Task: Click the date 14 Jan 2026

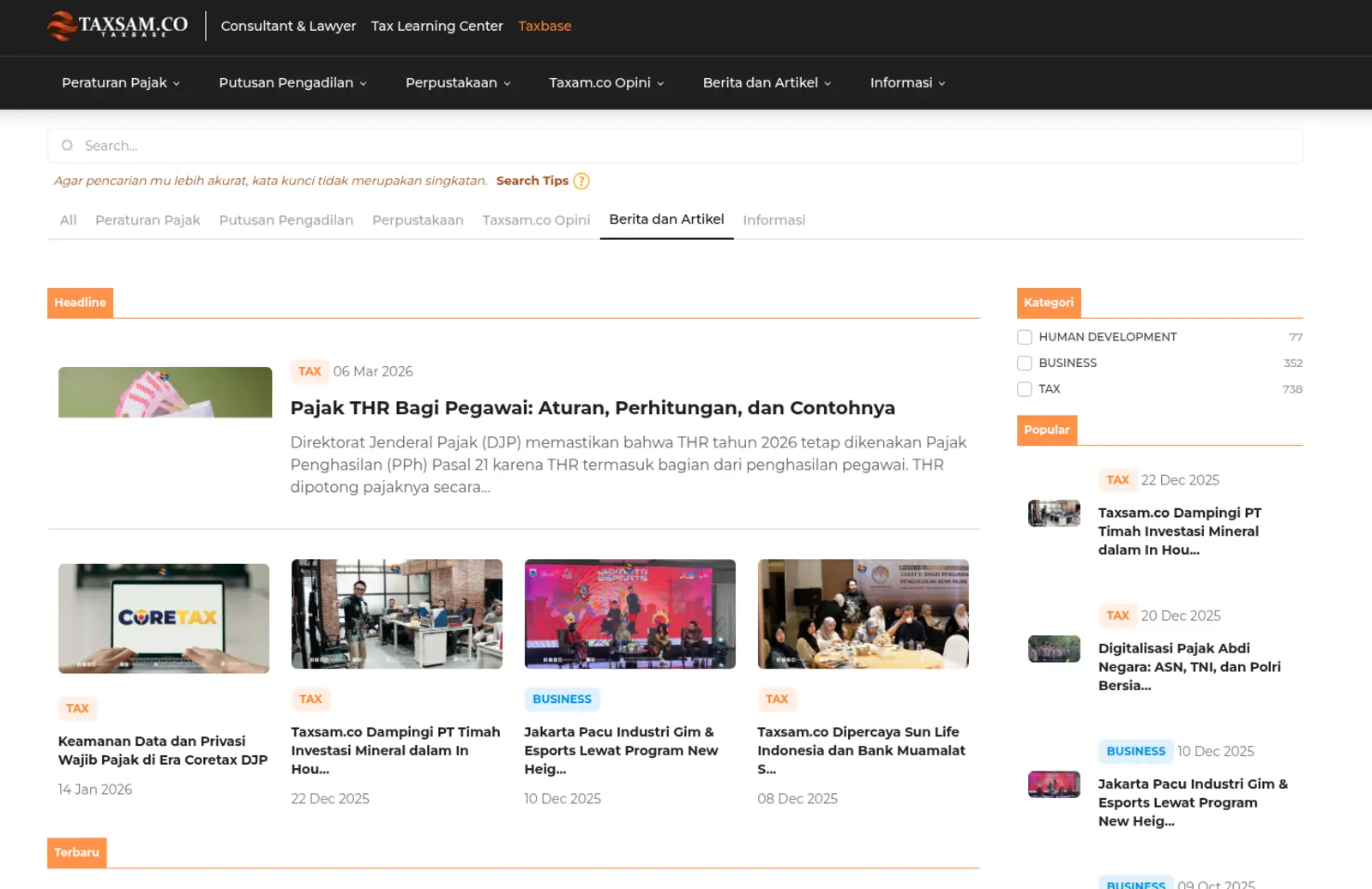Action: pos(95,790)
